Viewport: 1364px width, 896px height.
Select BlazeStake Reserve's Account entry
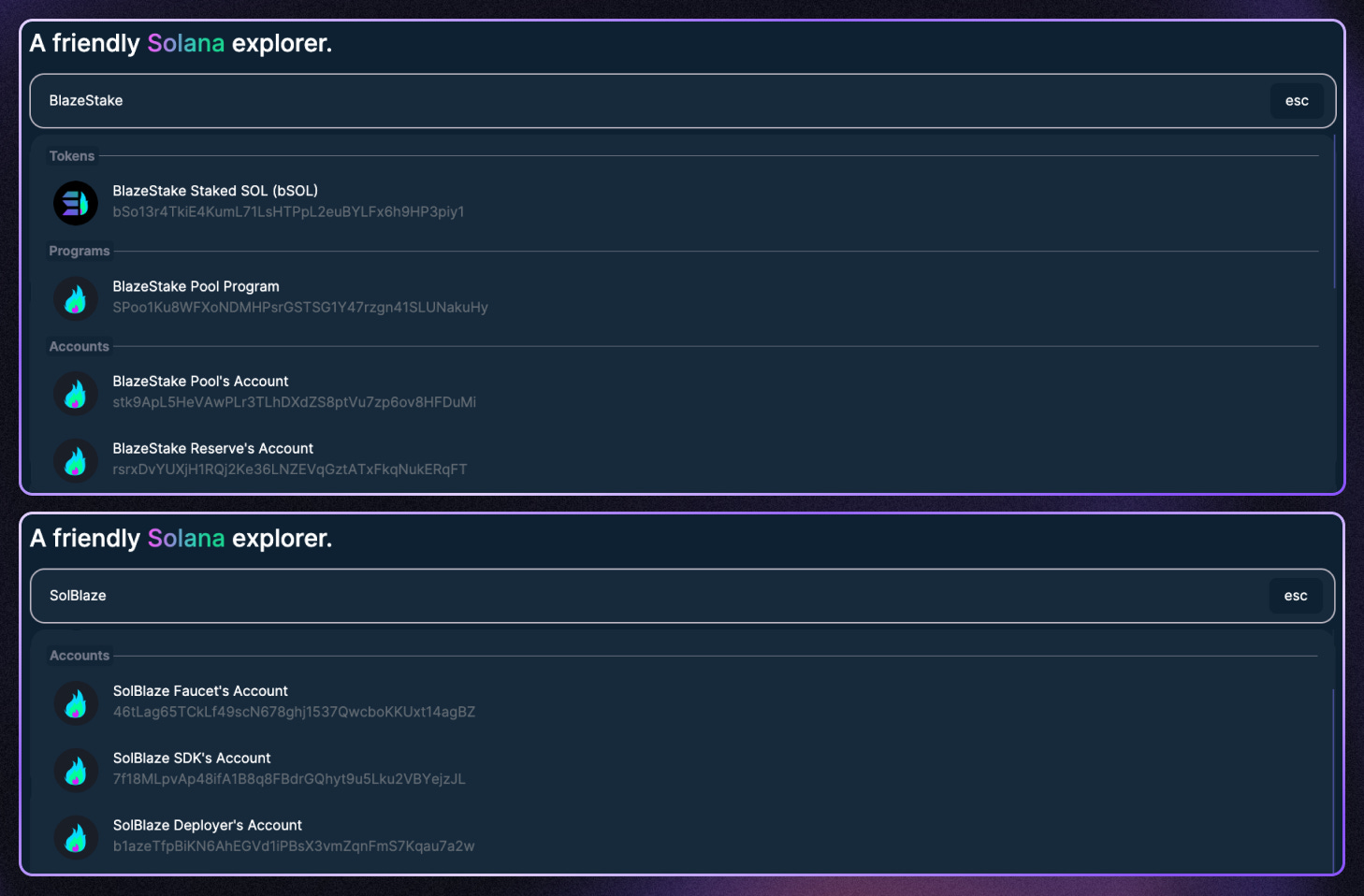coord(684,459)
